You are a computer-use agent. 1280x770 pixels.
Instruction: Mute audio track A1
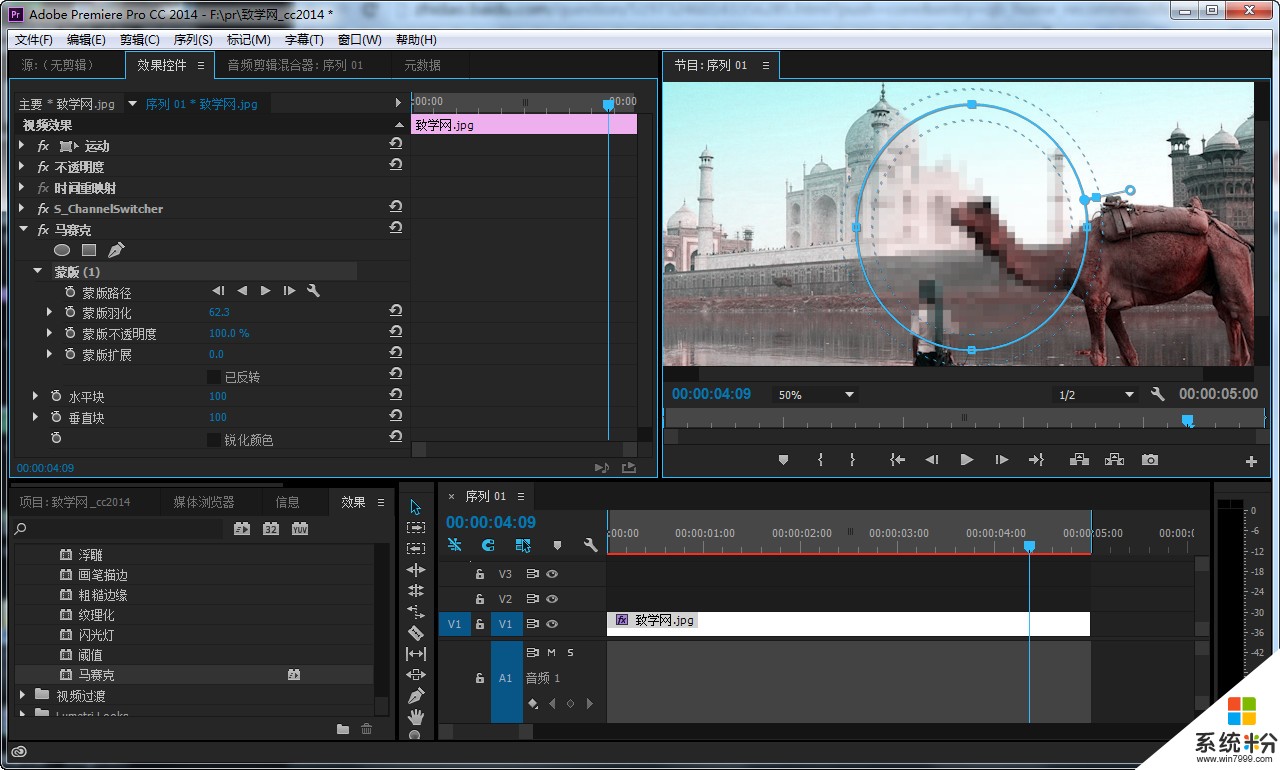click(551, 652)
